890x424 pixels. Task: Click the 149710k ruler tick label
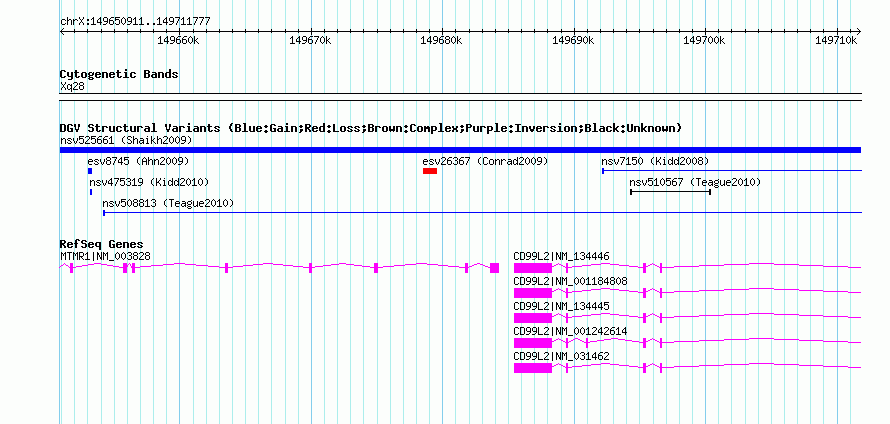pyautogui.click(x=836, y=40)
